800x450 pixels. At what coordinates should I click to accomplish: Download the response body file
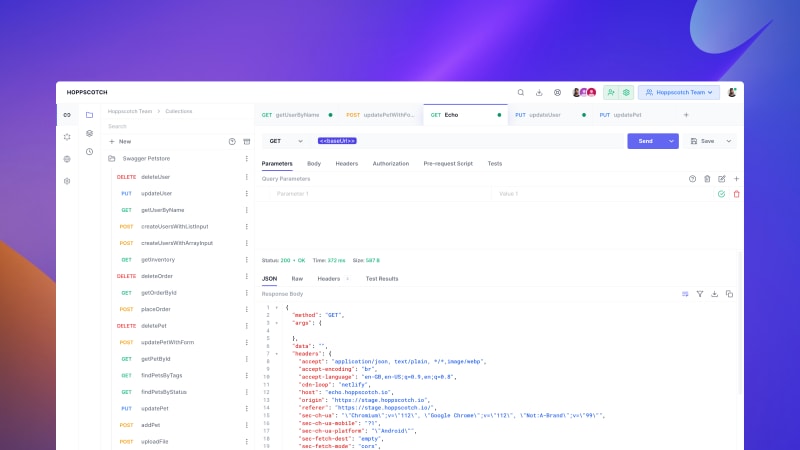[x=714, y=294]
